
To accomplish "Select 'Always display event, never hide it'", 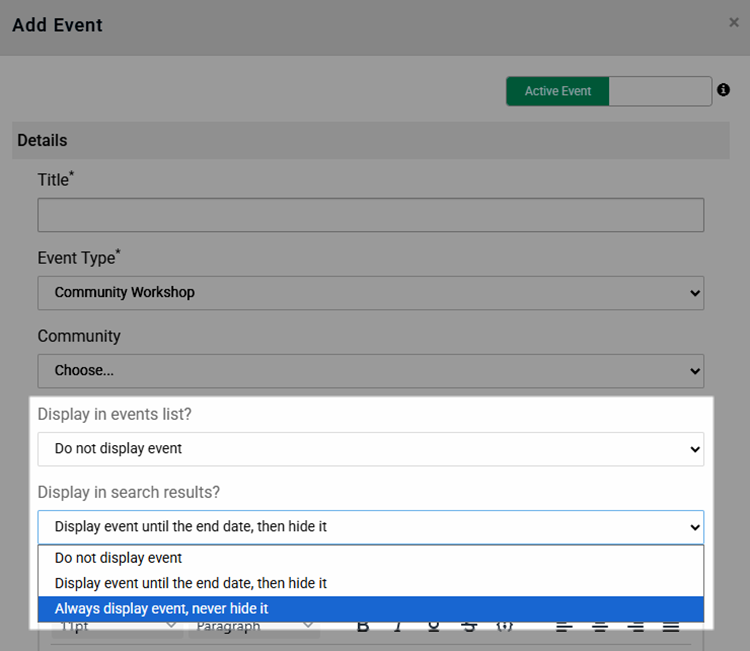I will coord(370,609).
